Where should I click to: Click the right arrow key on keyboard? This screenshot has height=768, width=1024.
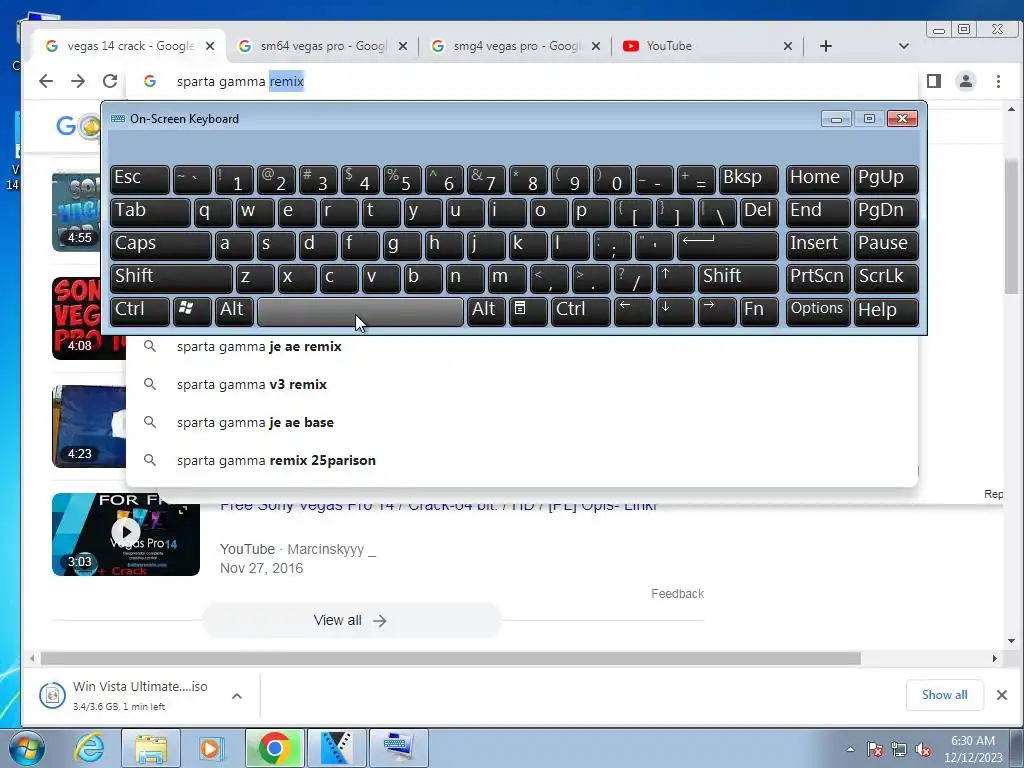click(x=717, y=311)
